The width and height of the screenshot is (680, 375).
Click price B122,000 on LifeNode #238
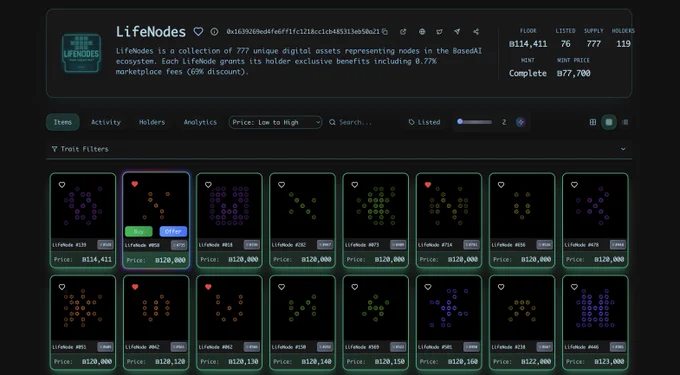click(x=536, y=362)
